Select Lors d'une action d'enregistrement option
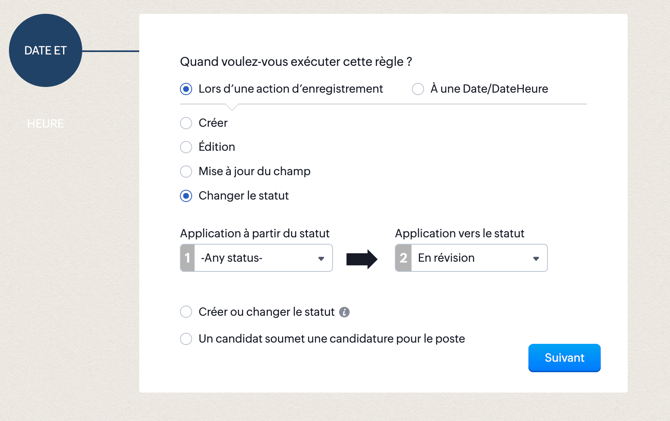 pyautogui.click(x=186, y=89)
